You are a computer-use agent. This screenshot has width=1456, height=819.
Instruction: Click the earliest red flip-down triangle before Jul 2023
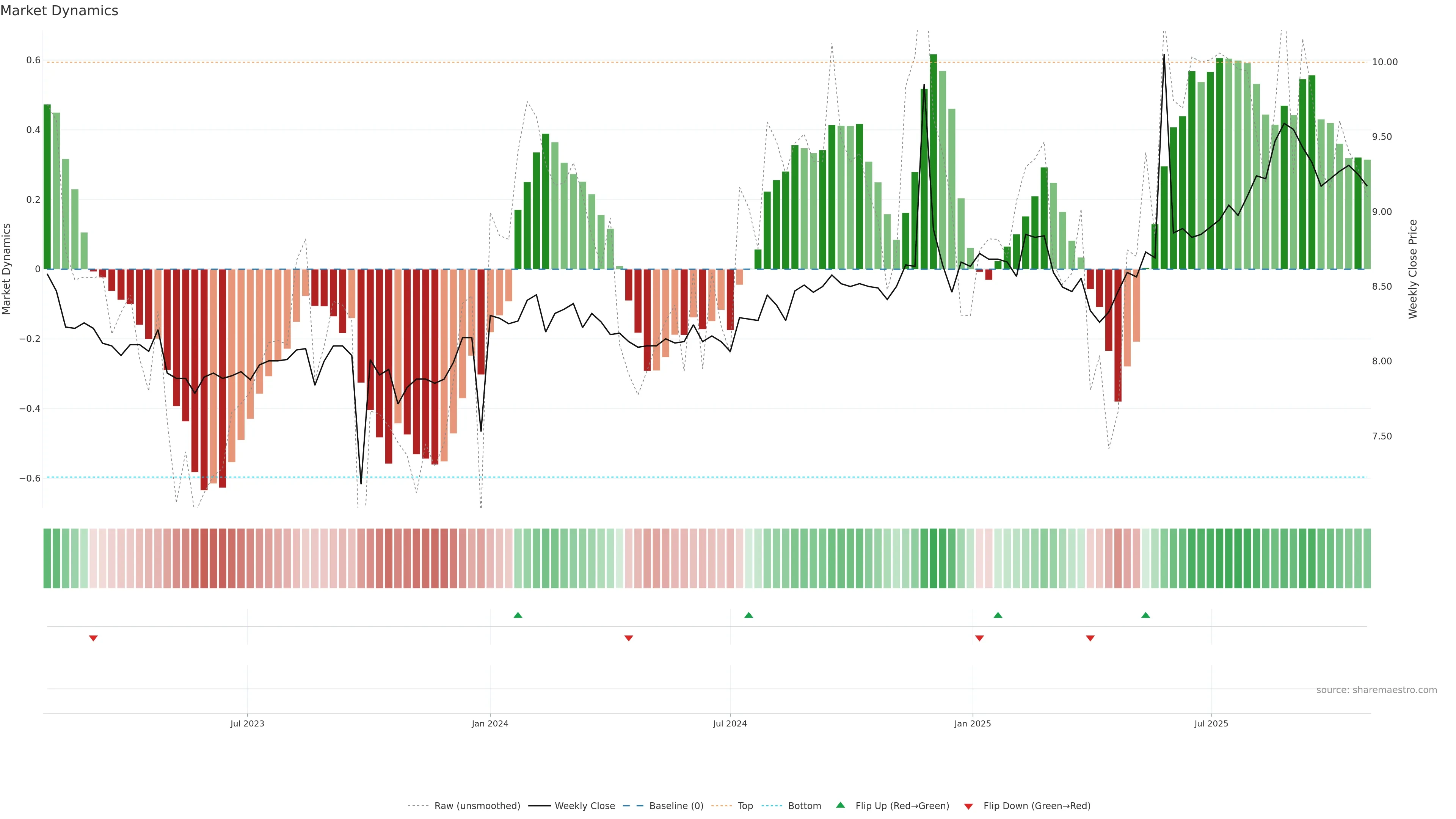click(93, 638)
